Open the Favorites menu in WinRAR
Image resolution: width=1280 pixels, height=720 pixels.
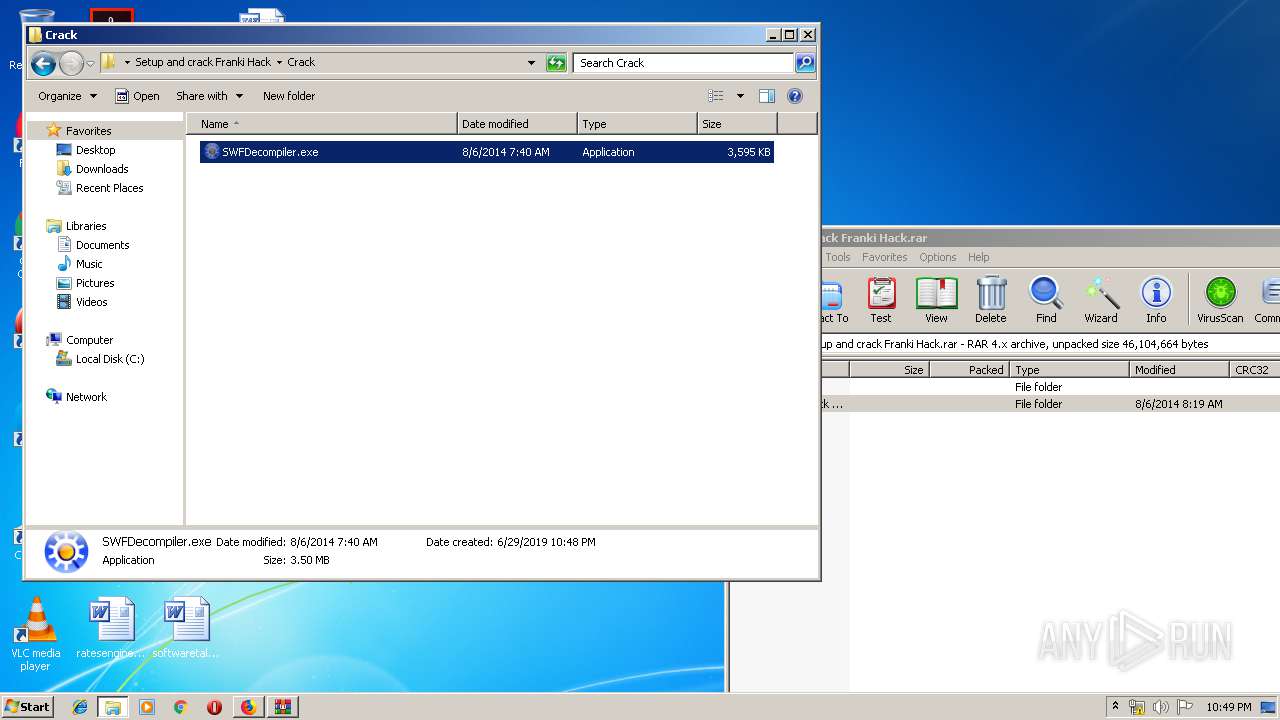pos(885,257)
